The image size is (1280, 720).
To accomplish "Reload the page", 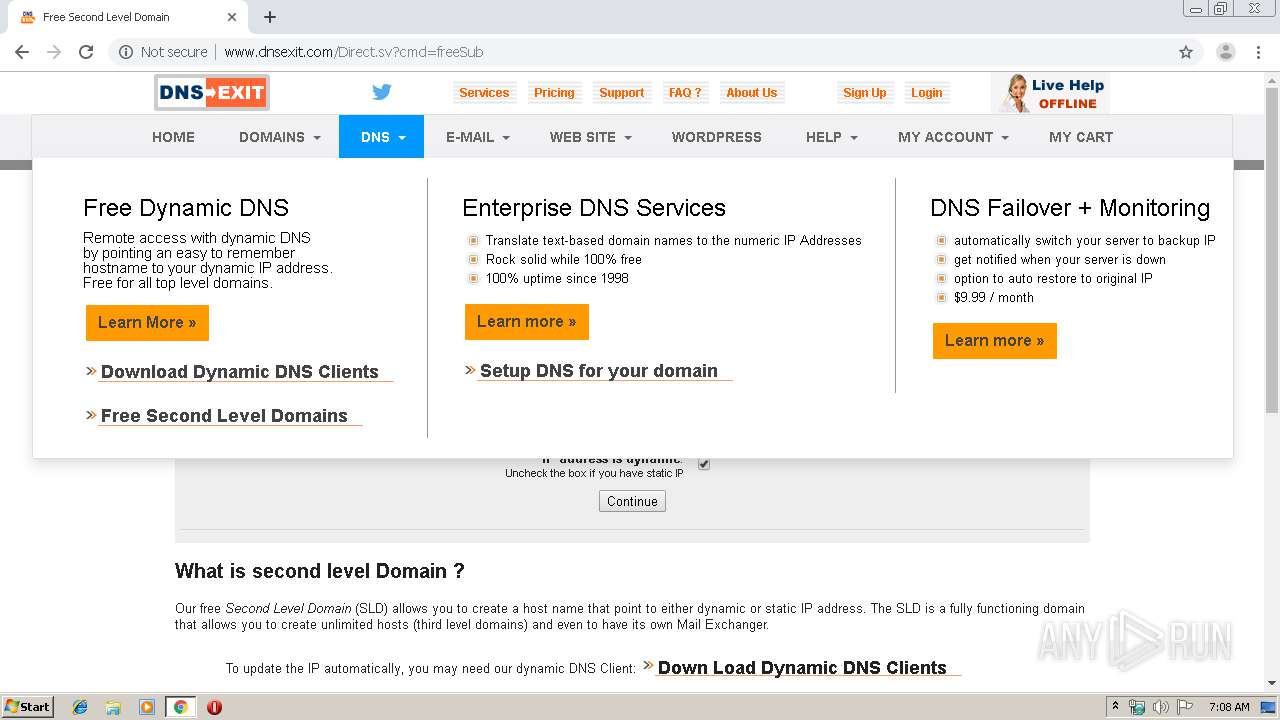I will point(86,52).
